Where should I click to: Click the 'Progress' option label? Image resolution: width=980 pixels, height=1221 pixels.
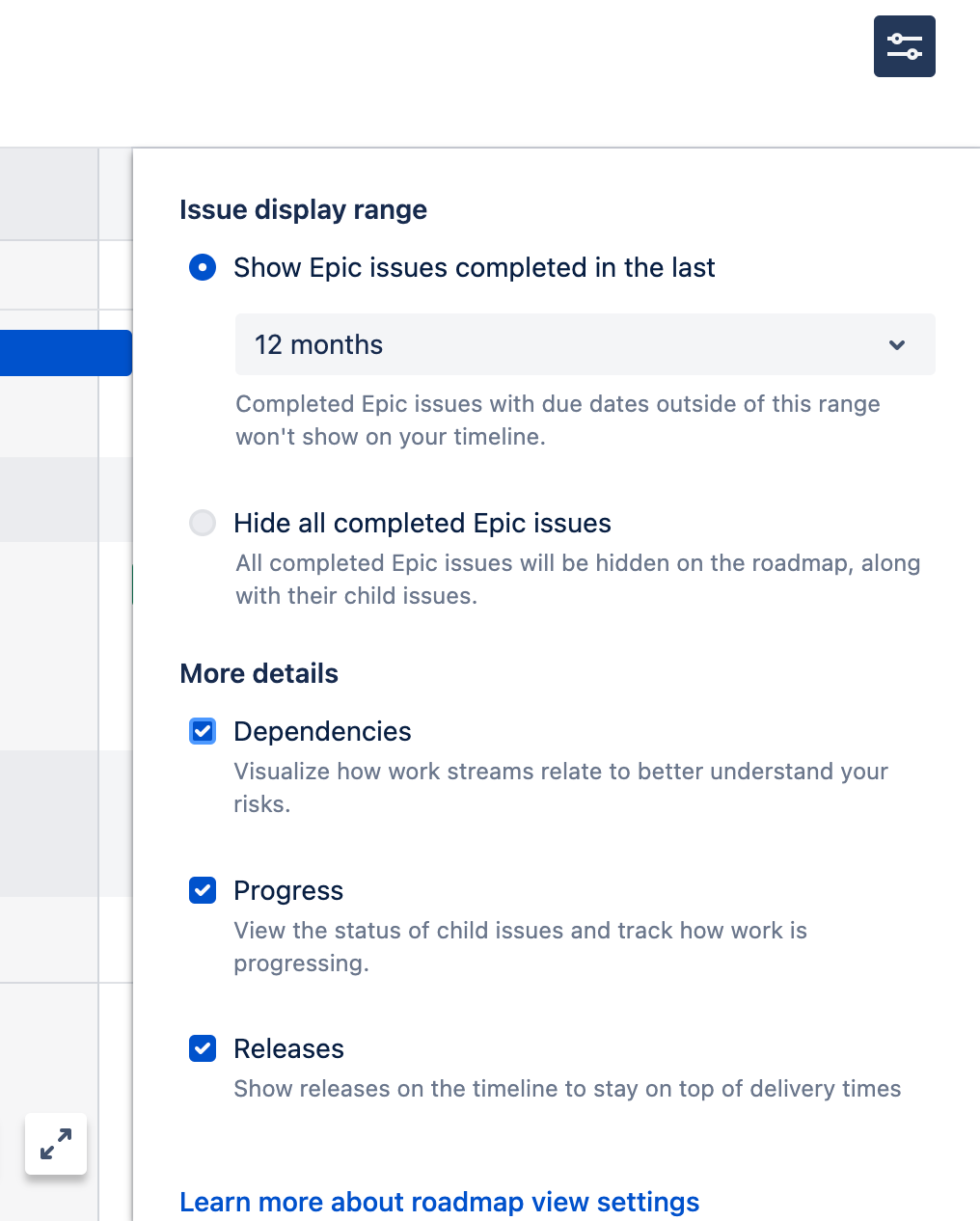click(x=288, y=890)
